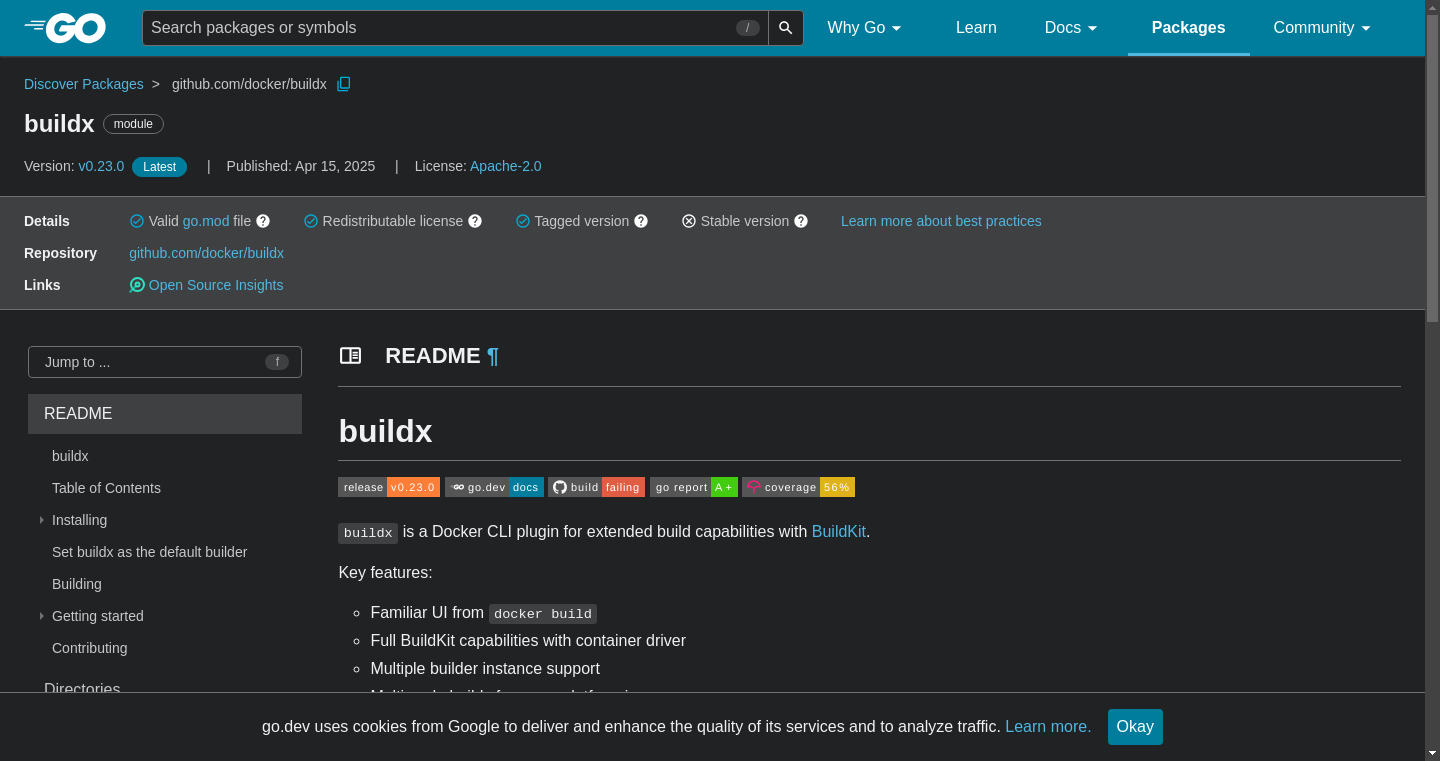Open the go.dev docs badge
The width and height of the screenshot is (1440, 761).
(494, 487)
